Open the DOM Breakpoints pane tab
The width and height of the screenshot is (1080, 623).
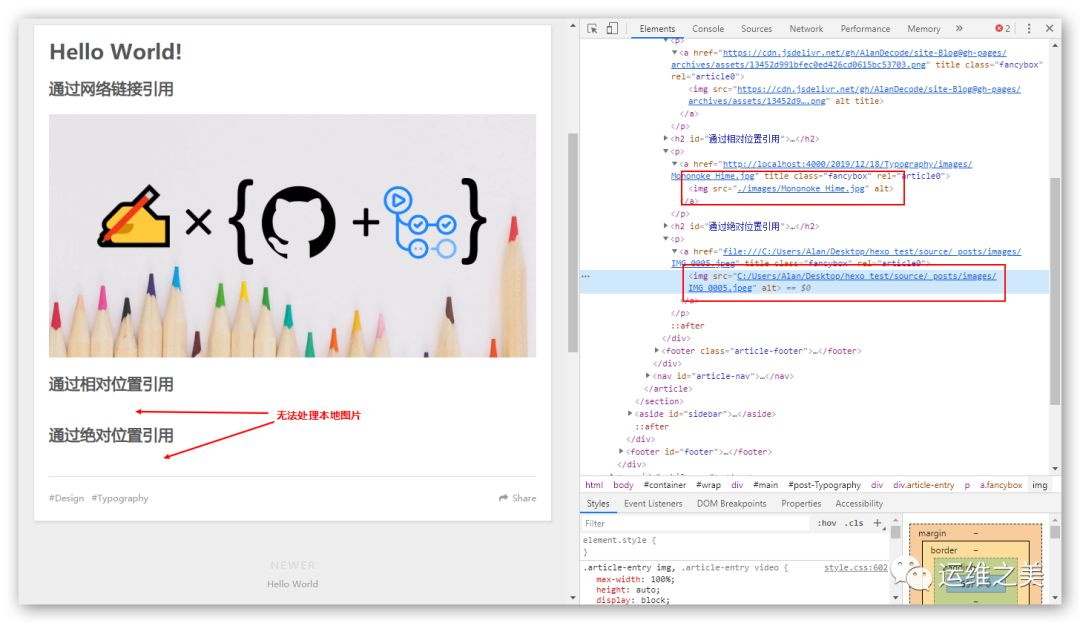(x=731, y=503)
